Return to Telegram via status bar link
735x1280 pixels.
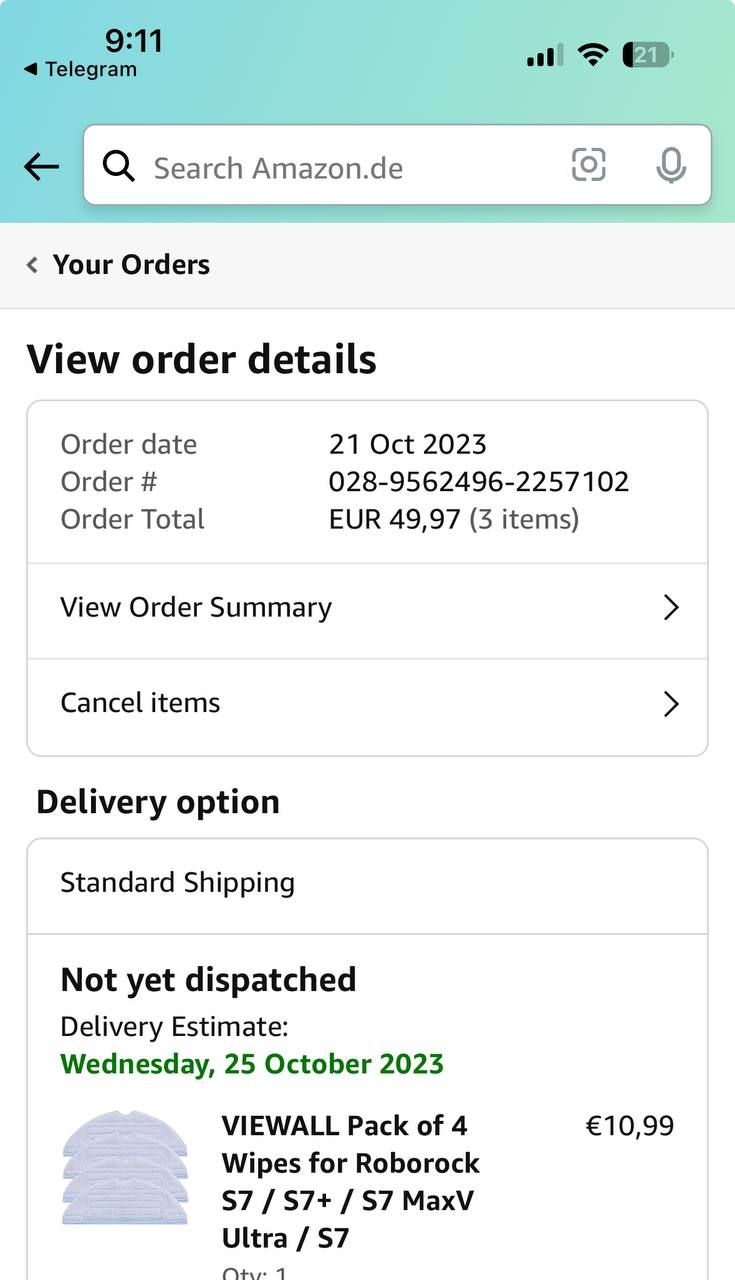(x=80, y=69)
